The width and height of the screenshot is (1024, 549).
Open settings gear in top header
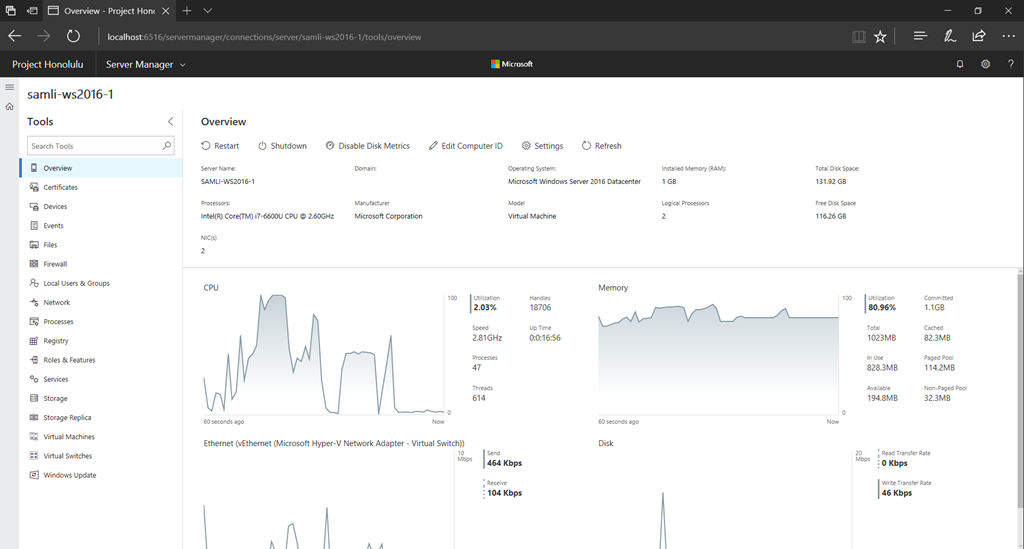[x=985, y=64]
